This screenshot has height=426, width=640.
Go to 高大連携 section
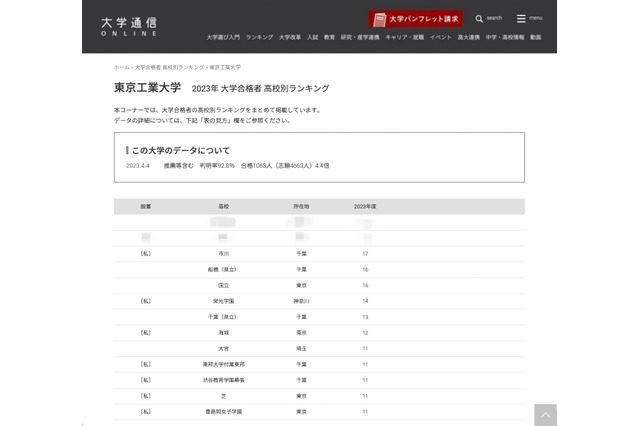click(469, 36)
